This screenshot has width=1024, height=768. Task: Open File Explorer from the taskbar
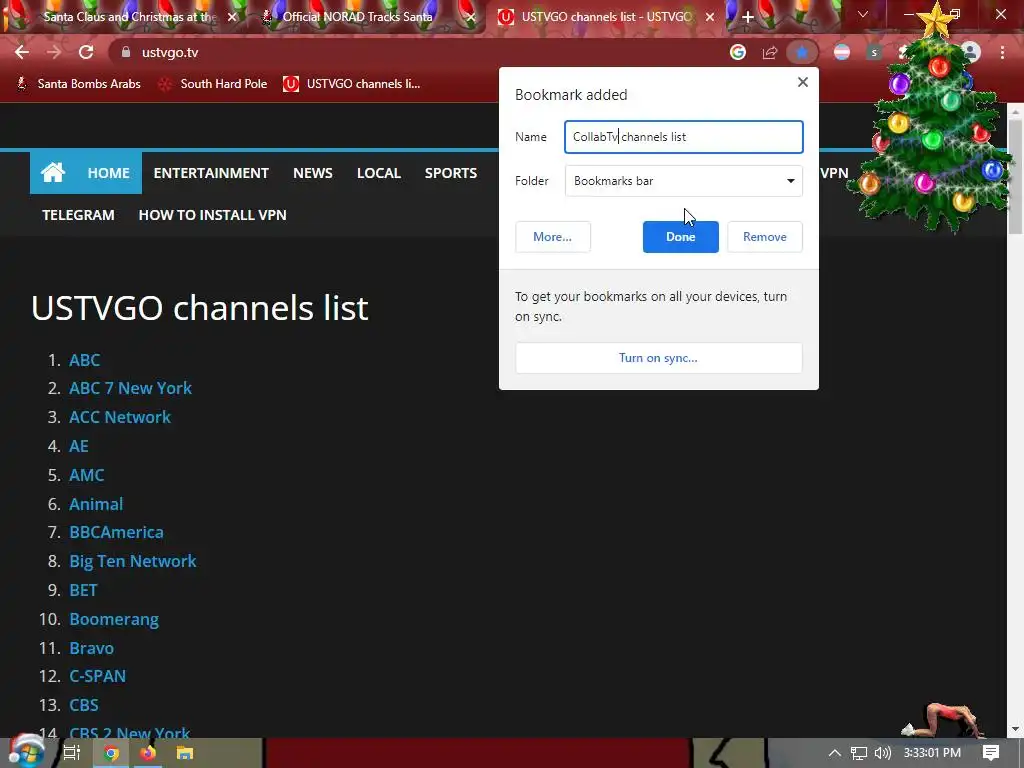coord(185,753)
